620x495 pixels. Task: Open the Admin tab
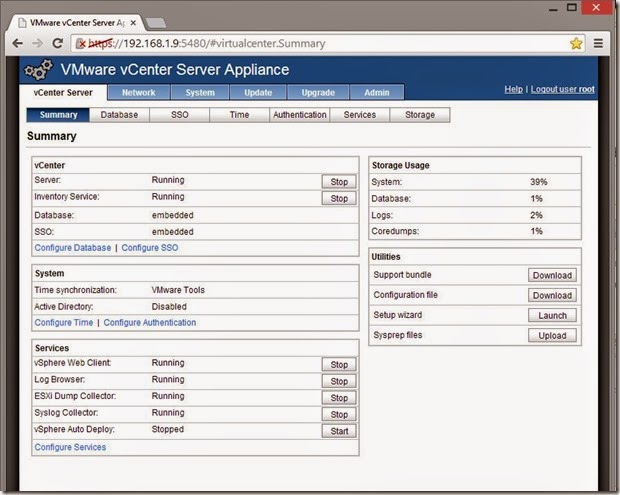click(377, 93)
